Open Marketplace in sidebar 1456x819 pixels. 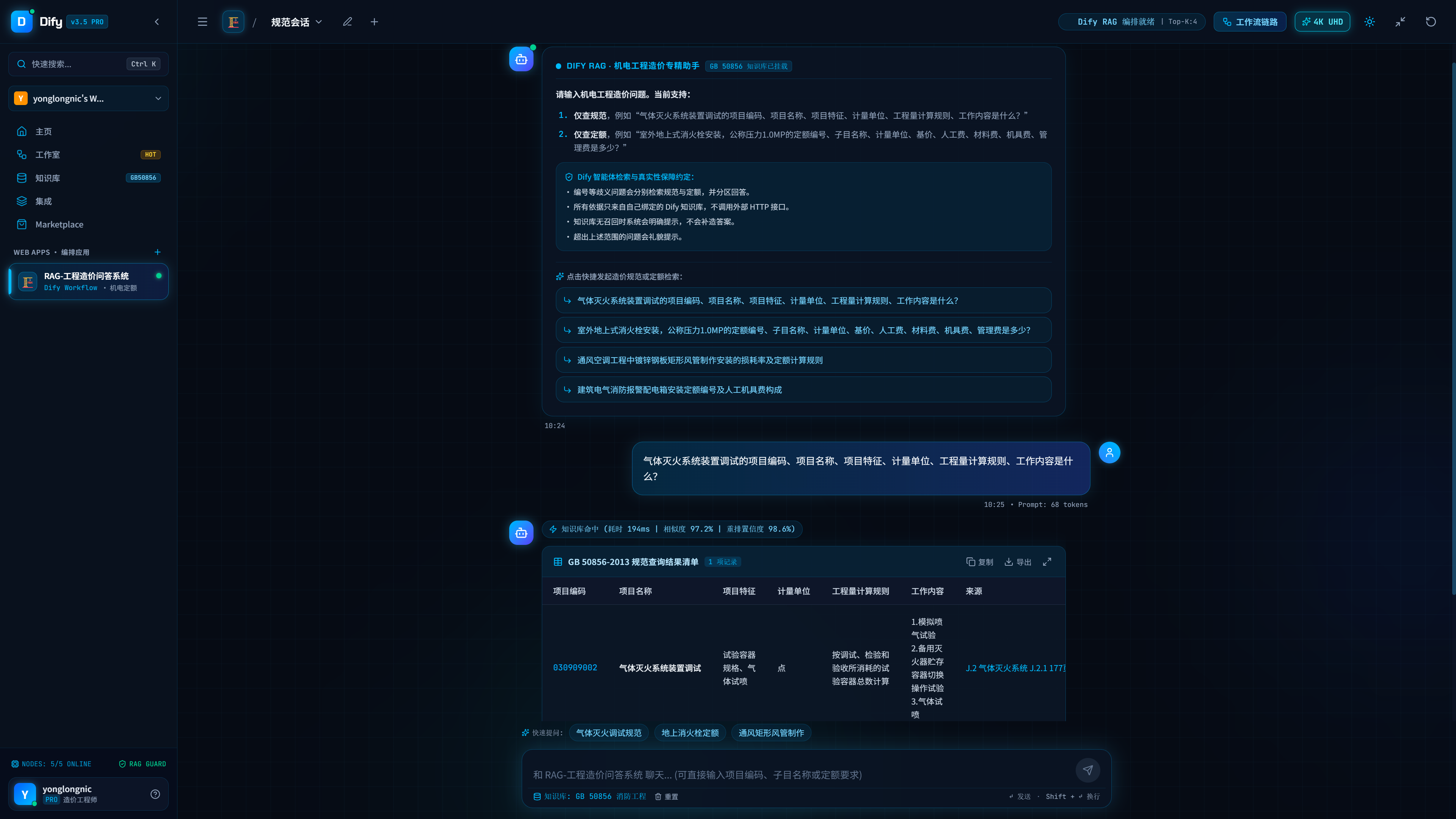pyautogui.click(x=88, y=224)
